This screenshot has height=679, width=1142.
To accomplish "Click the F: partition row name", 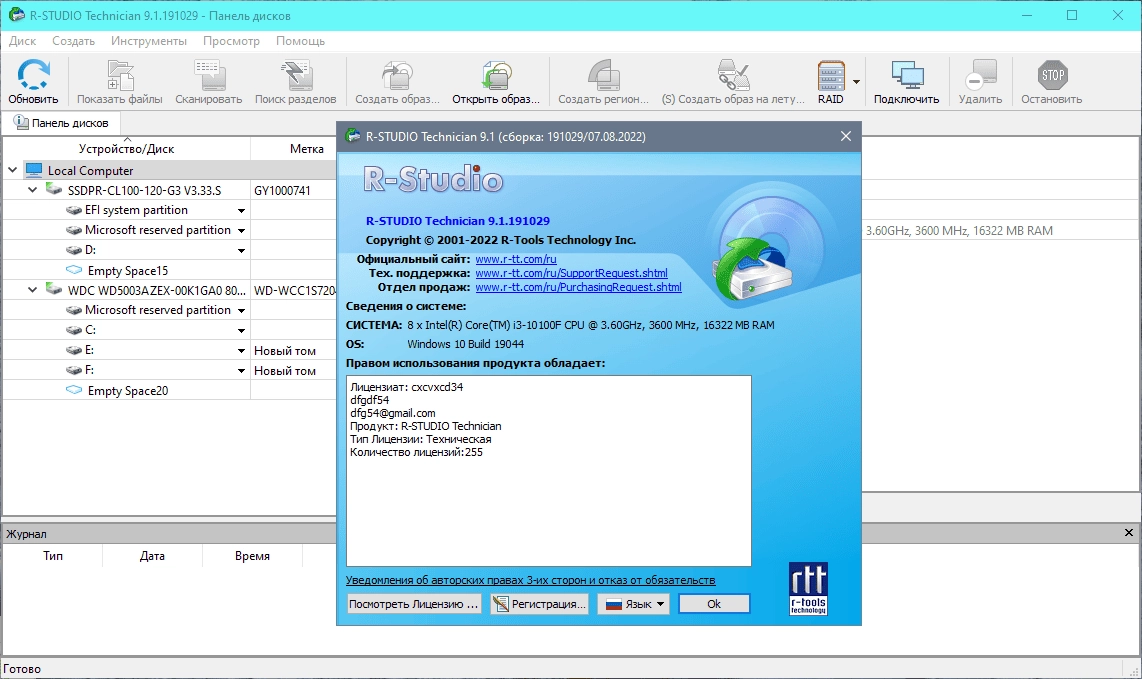I will [90, 370].
